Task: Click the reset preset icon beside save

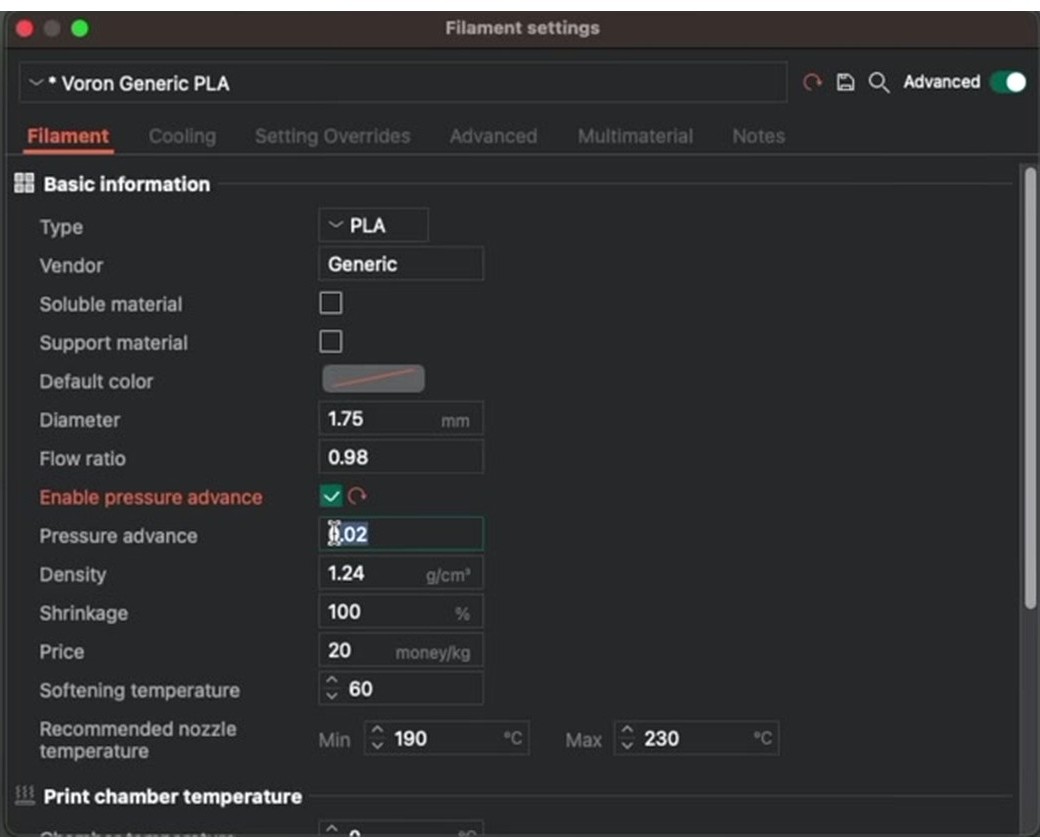Action: [812, 82]
